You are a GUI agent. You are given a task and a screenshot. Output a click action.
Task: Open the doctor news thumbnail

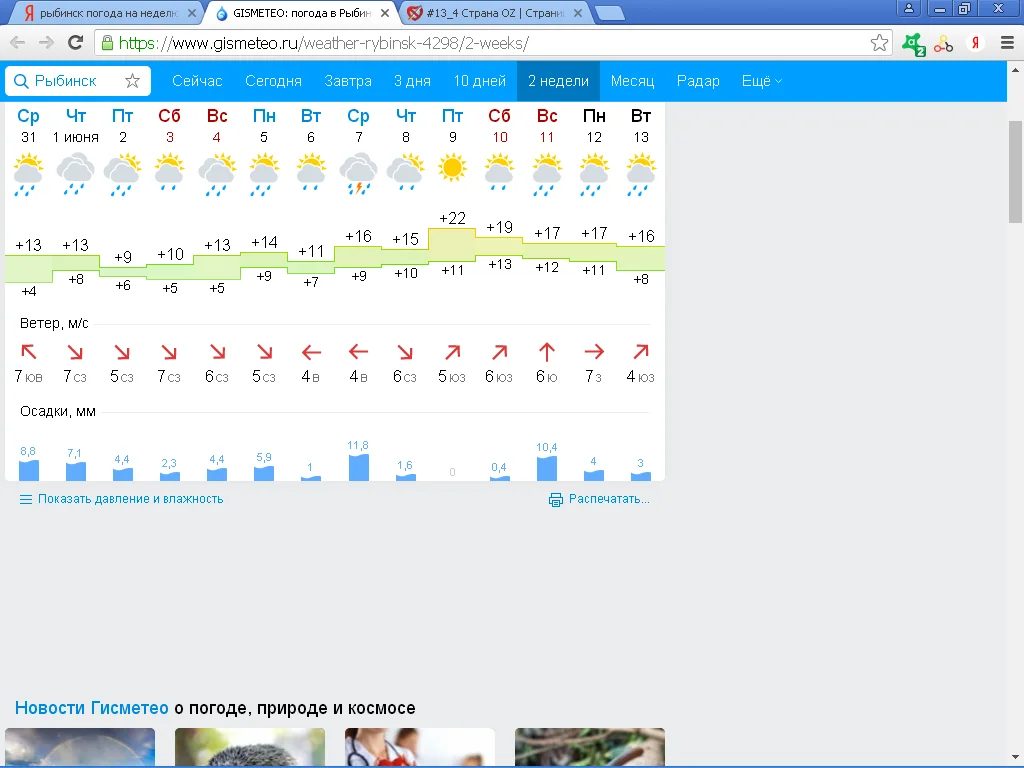click(419, 747)
